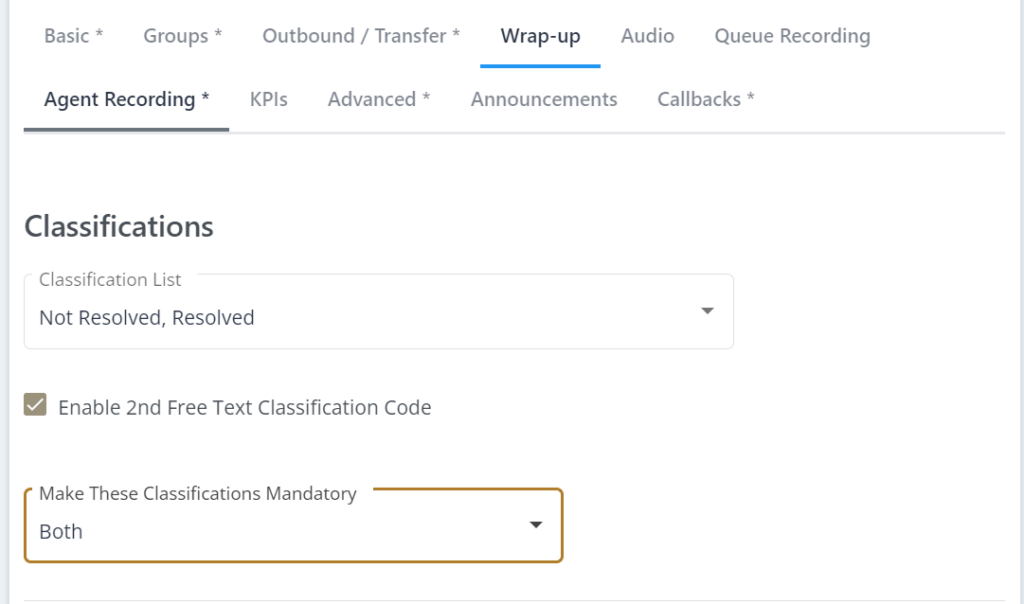Image resolution: width=1024 pixels, height=604 pixels.
Task: Go to the Advanced tab
Action: click(379, 99)
